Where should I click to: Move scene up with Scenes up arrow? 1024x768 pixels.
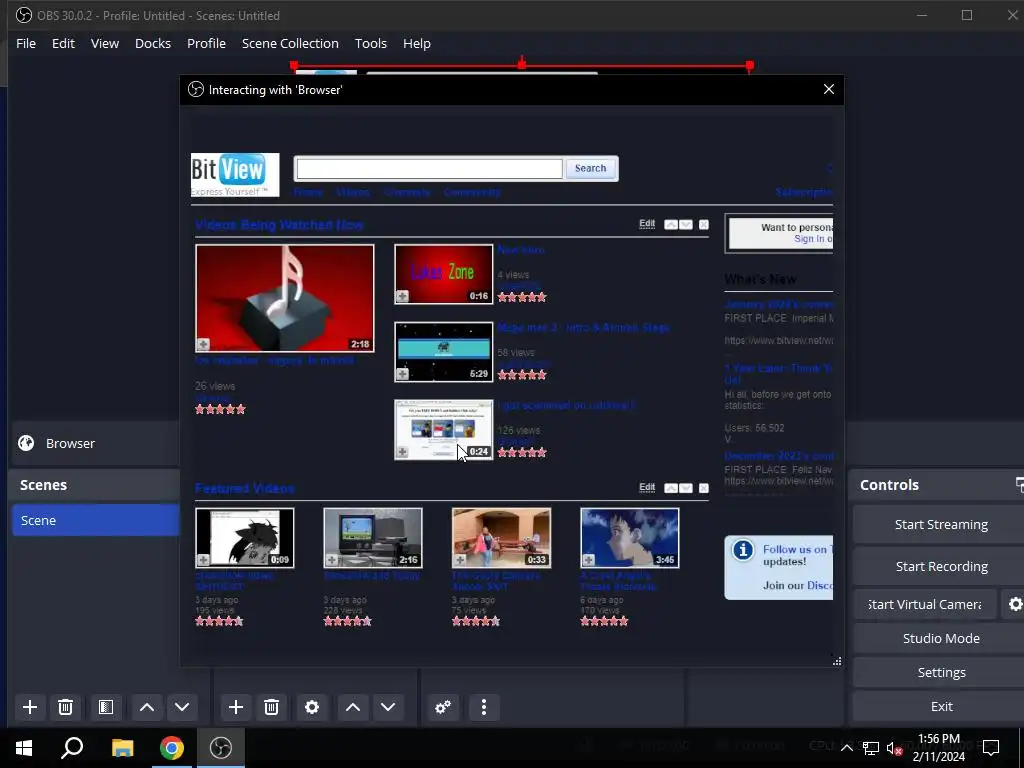[147, 707]
